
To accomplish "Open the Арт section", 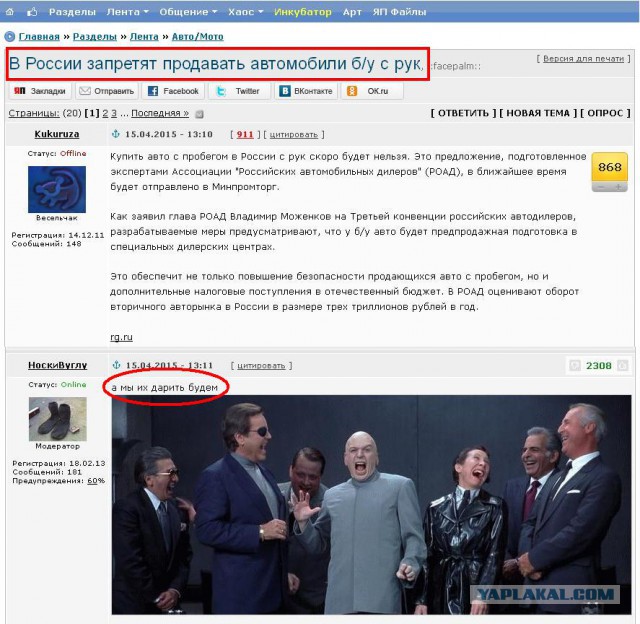I will (352, 12).
